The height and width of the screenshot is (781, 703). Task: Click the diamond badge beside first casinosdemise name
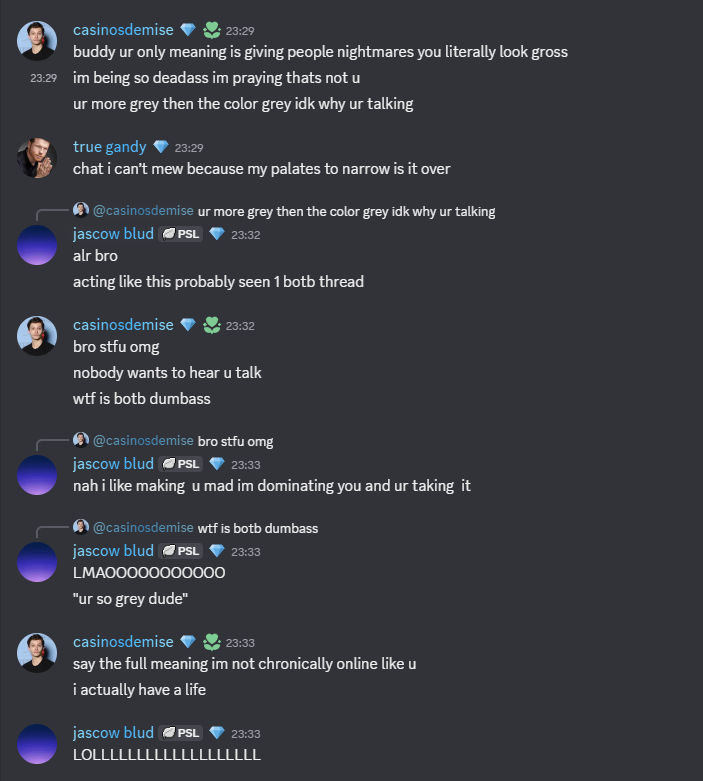point(188,30)
